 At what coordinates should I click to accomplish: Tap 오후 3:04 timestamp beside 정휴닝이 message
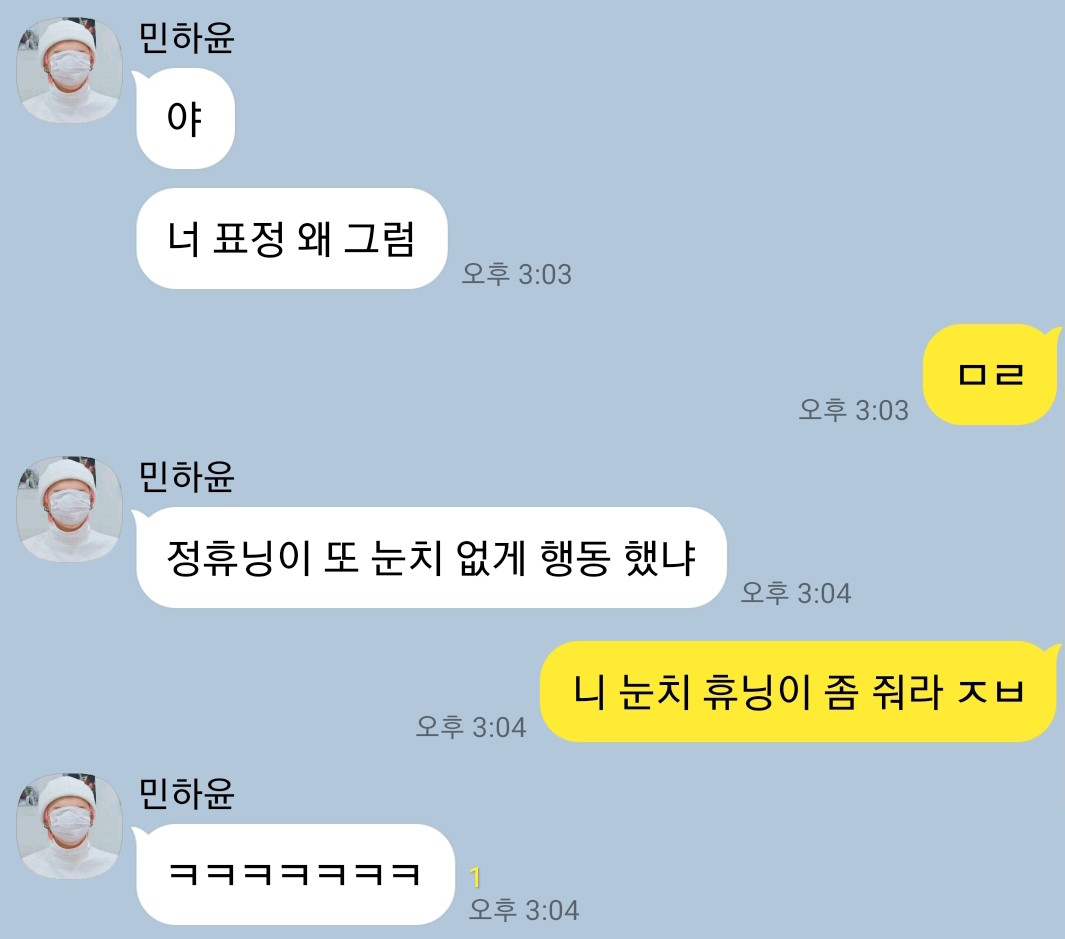[x=796, y=593]
